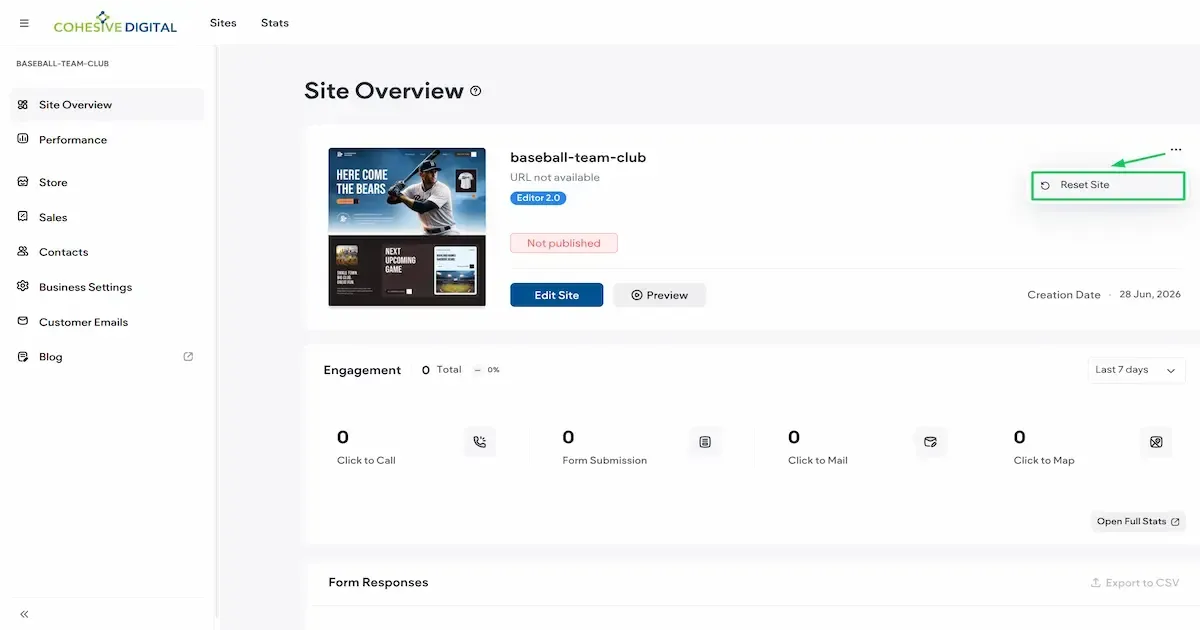Click the Not published status badge
The width and height of the screenshot is (1200, 630).
coord(564,243)
